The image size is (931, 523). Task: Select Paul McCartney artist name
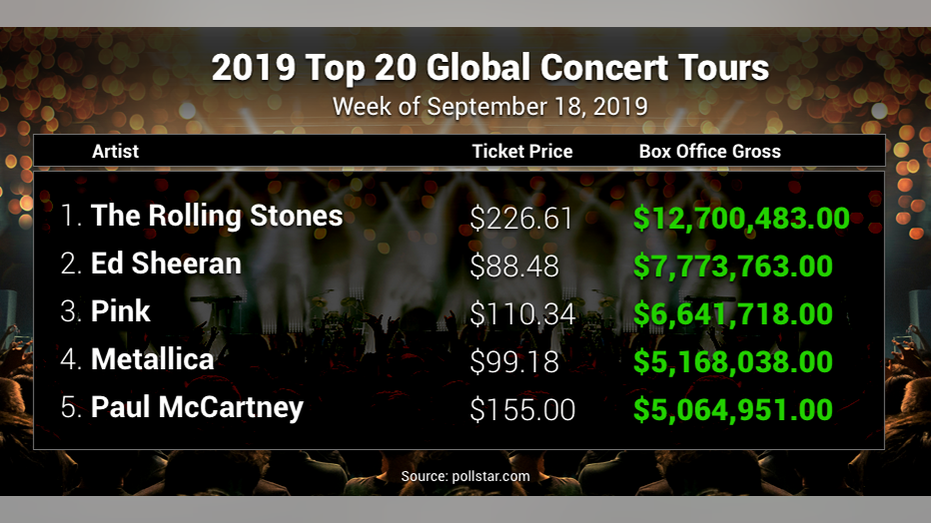197,408
